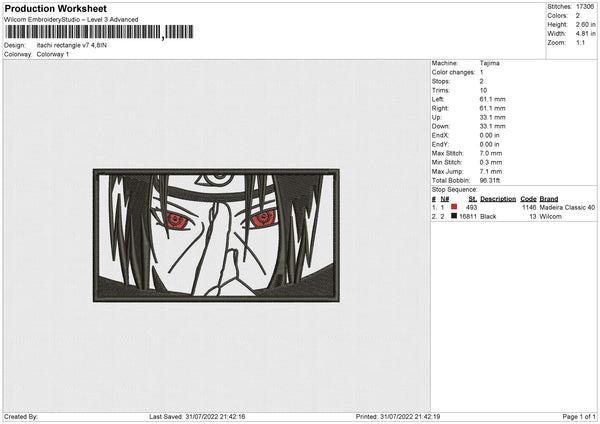Click the Right value '61.1 mm'
This screenshot has height=424, width=600.
(x=492, y=109)
